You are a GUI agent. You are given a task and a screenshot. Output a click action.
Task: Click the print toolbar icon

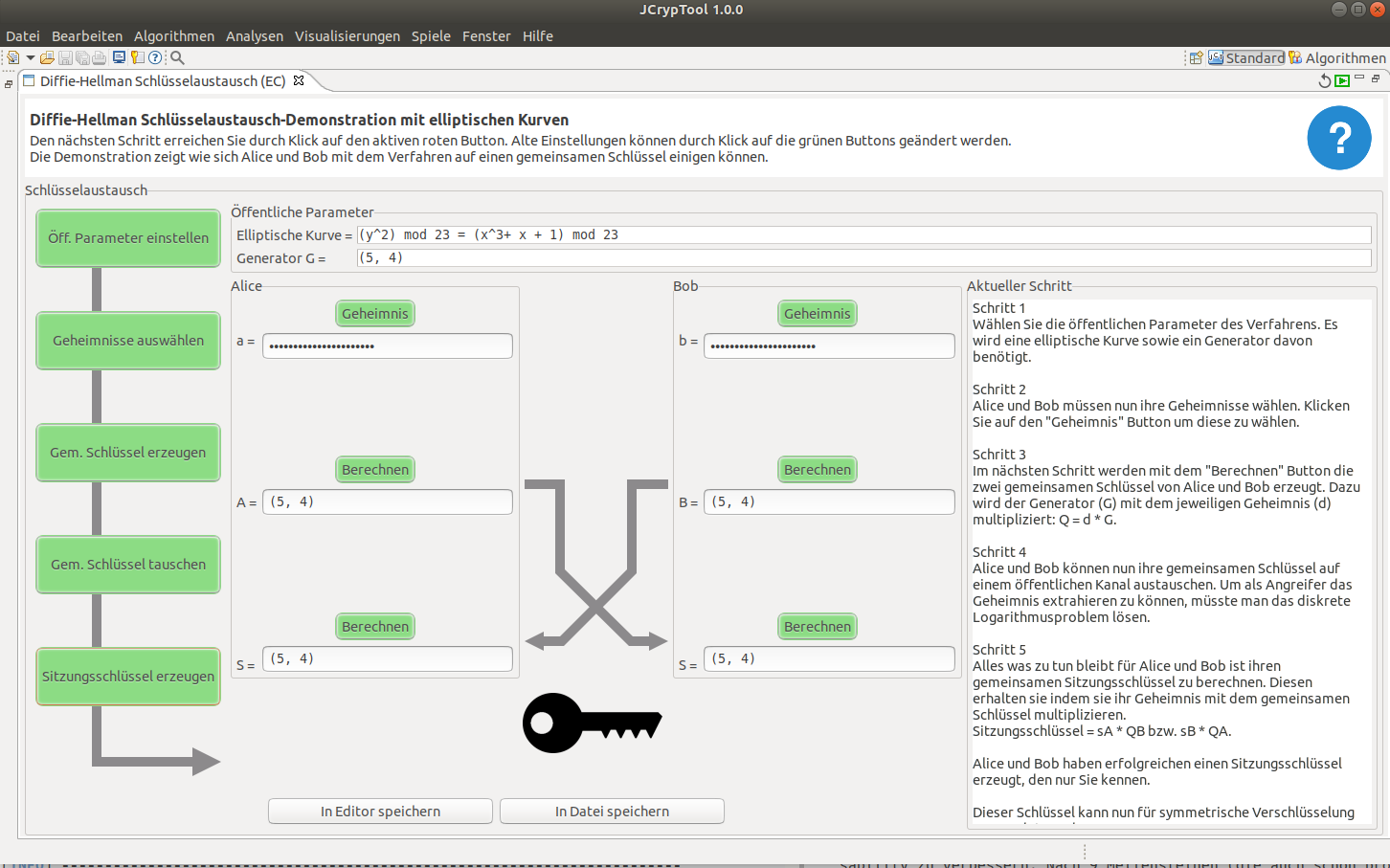pyautogui.click(x=99, y=57)
